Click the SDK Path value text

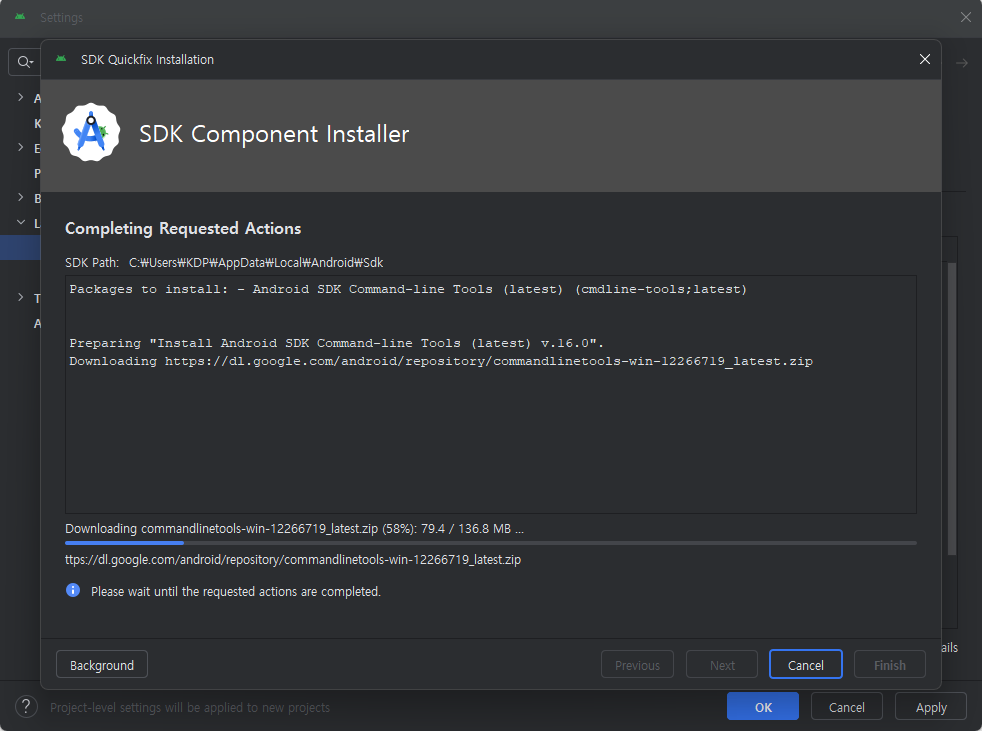point(256,262)
